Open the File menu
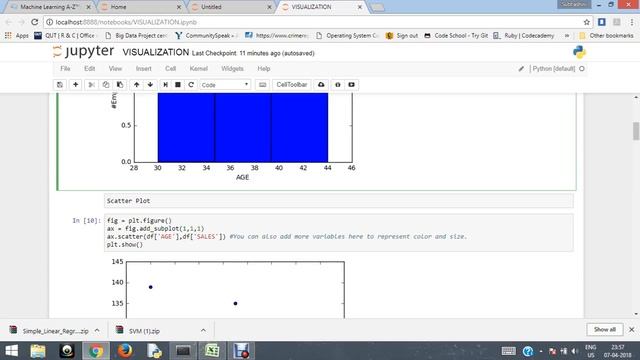640x360 pixels. (x=65, y=69)
